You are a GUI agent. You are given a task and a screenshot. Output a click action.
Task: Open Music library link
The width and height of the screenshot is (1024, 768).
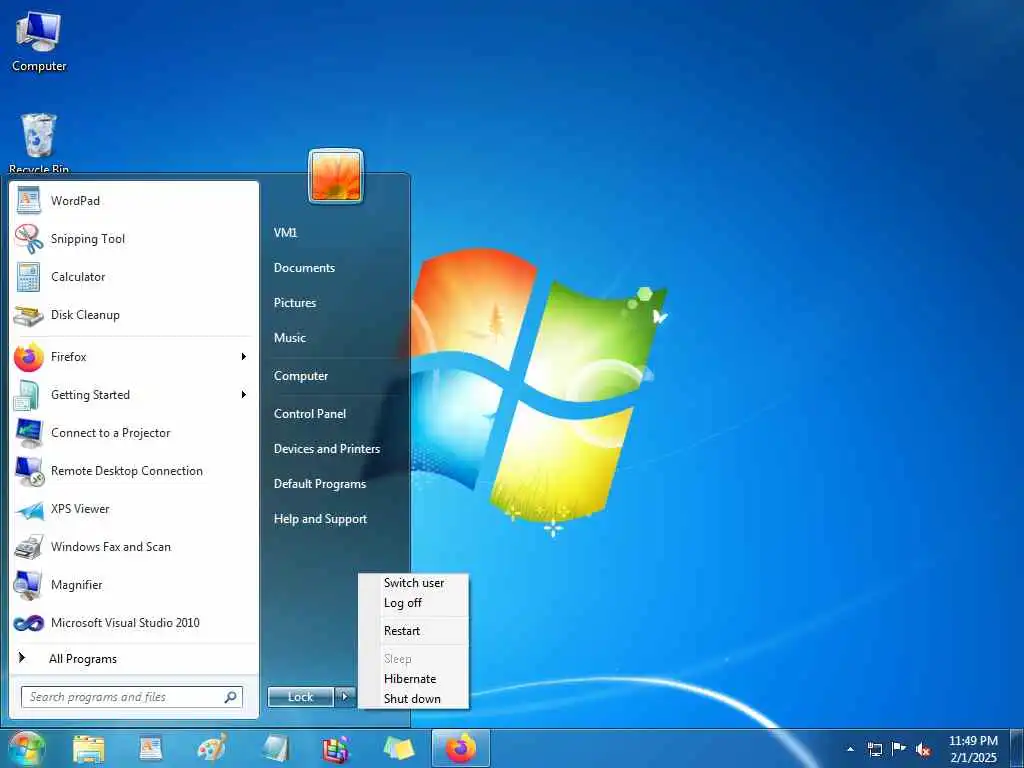[x=289, y=338]
